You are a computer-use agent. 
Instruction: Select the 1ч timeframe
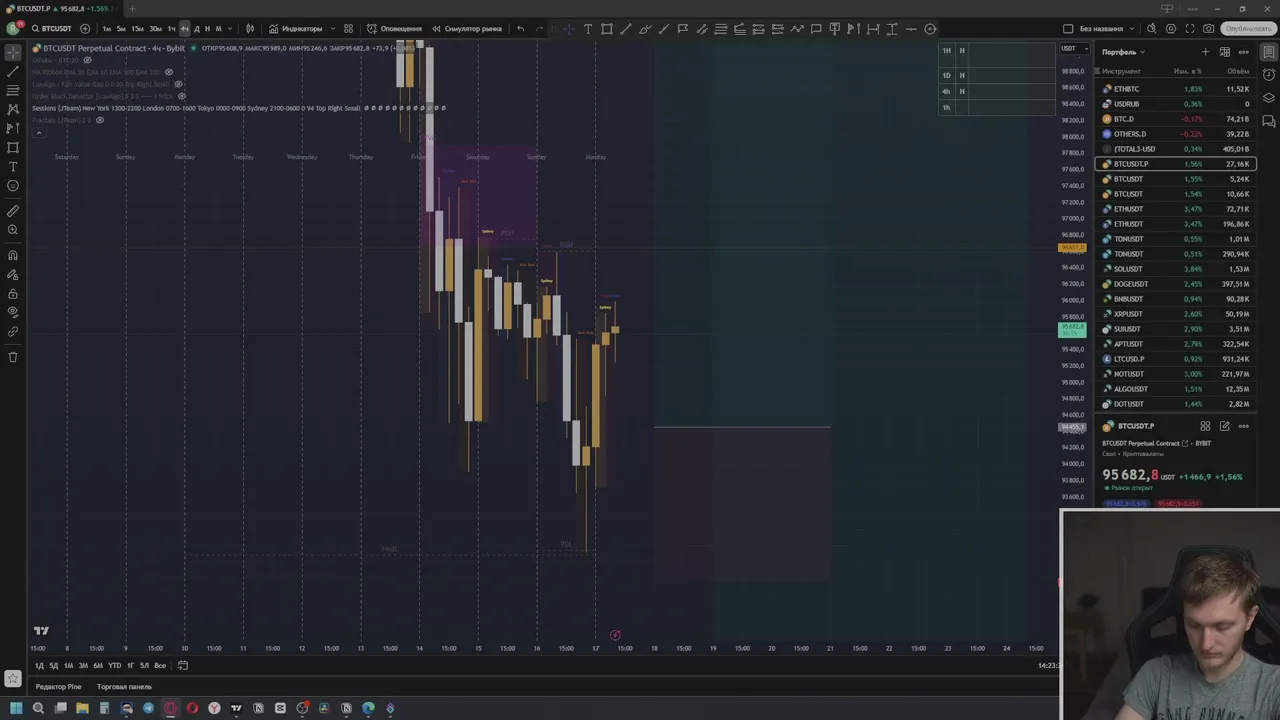coord(171,29)
